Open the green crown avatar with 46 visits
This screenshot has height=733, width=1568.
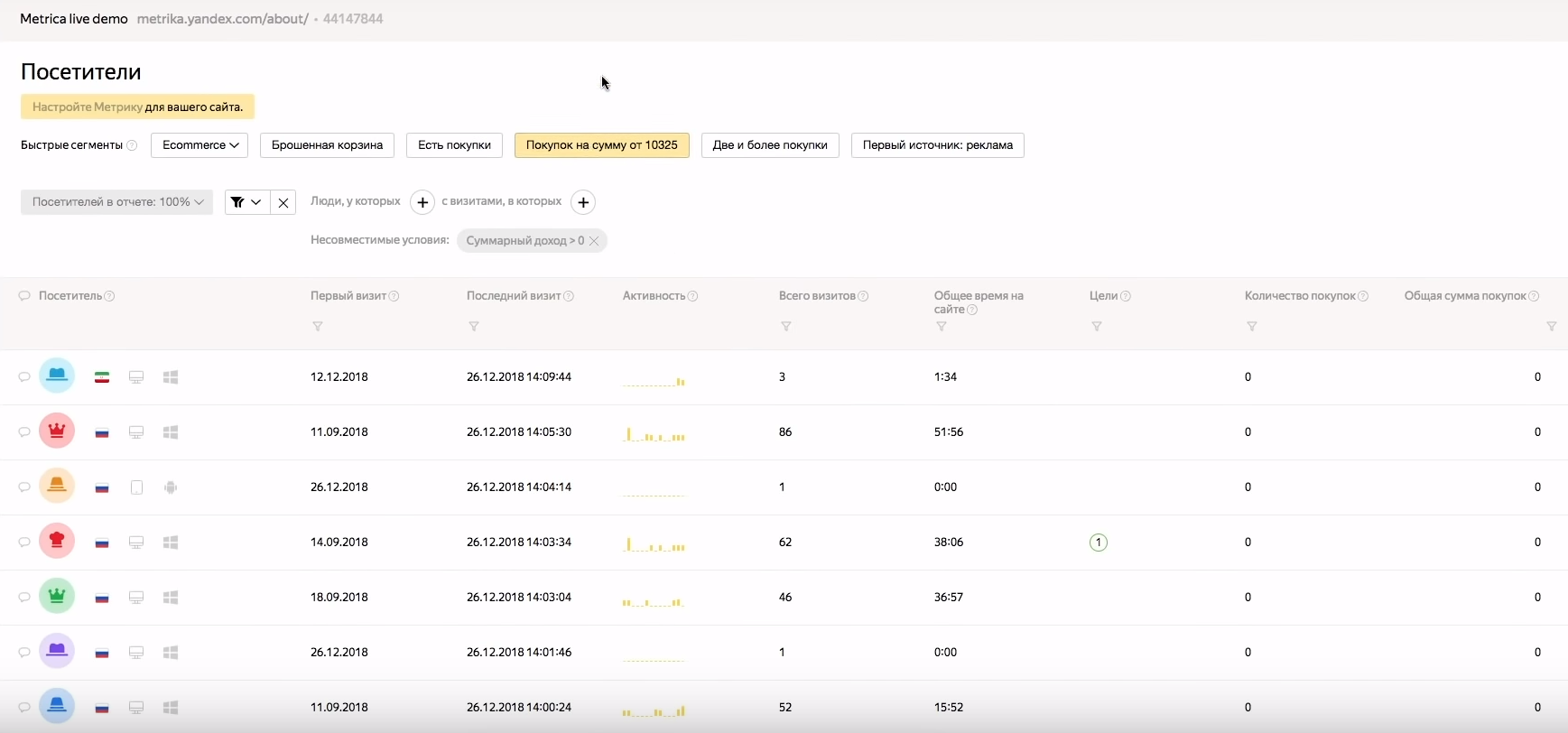57,597
